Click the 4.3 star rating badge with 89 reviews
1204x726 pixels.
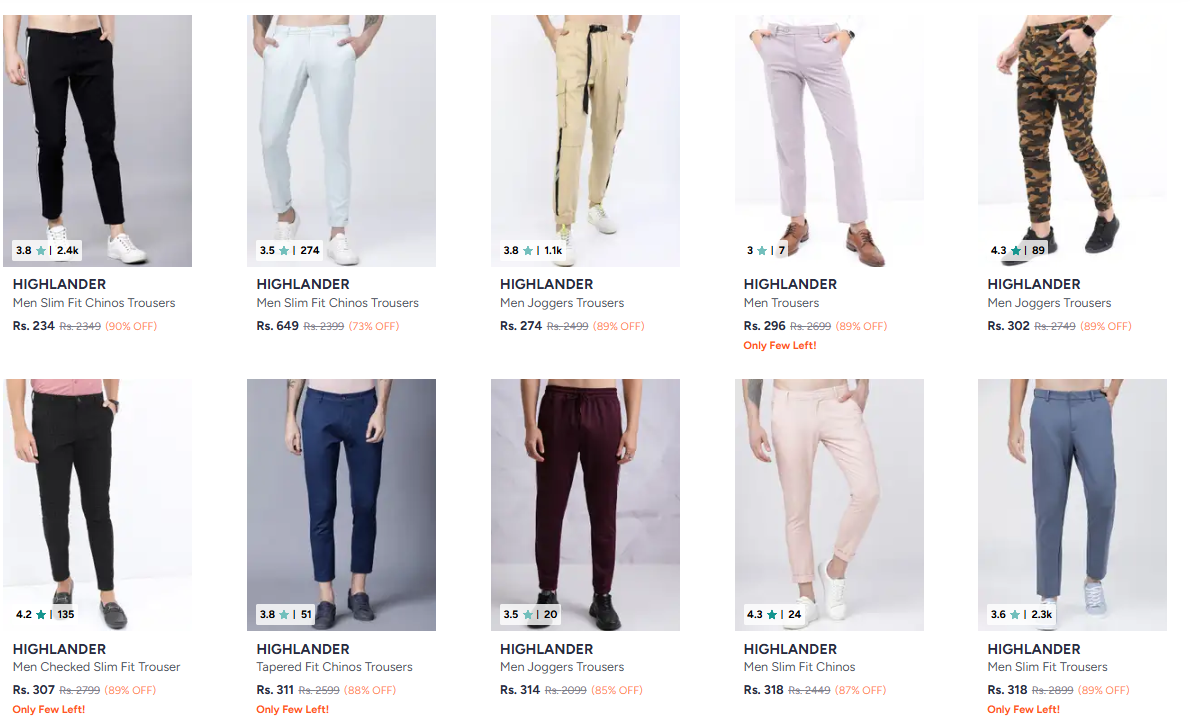[1018, 250]
